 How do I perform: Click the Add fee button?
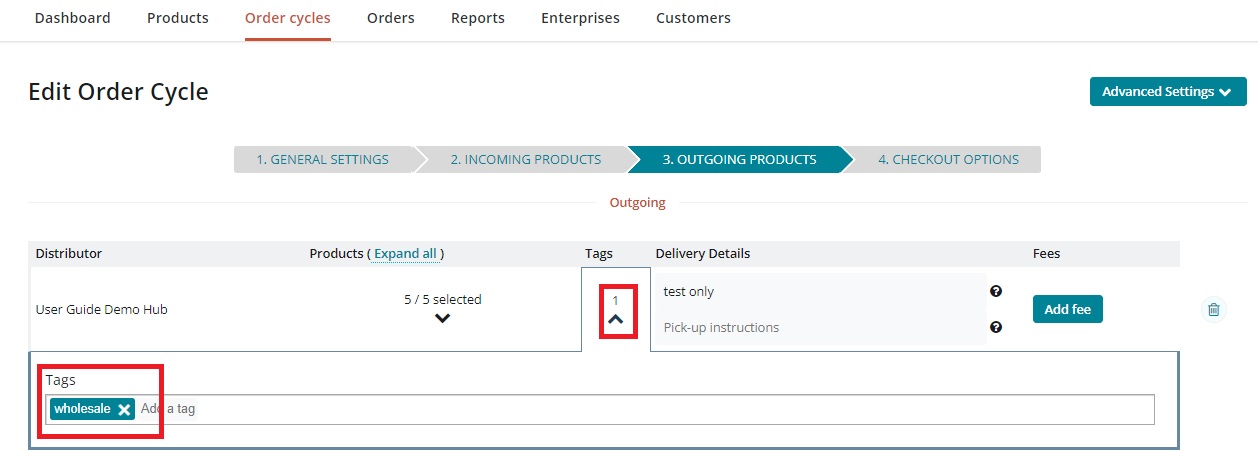(x=1067, y=309)
